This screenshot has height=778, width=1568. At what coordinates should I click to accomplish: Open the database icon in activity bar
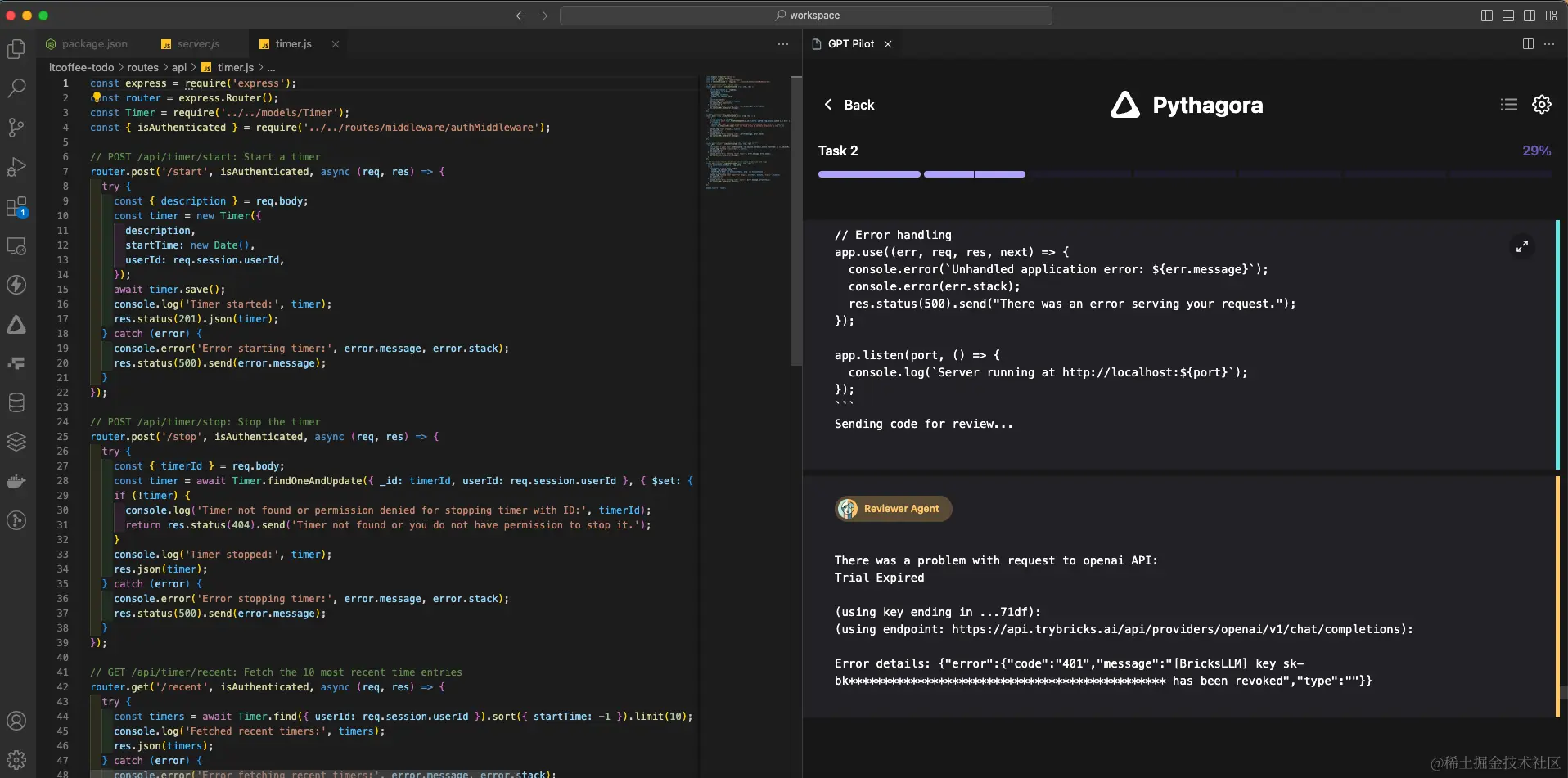pos(16,402)
